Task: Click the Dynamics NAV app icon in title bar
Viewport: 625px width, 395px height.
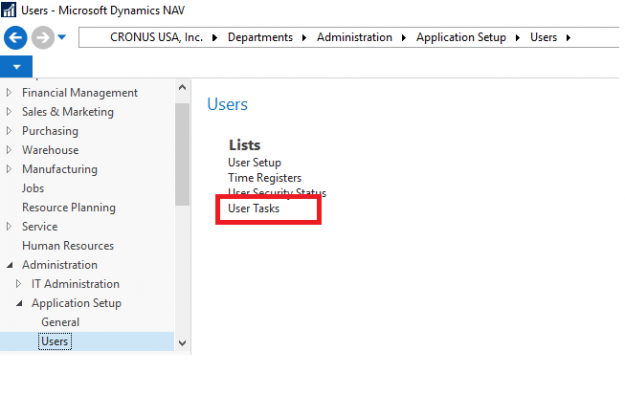Action: coord(8,10)
